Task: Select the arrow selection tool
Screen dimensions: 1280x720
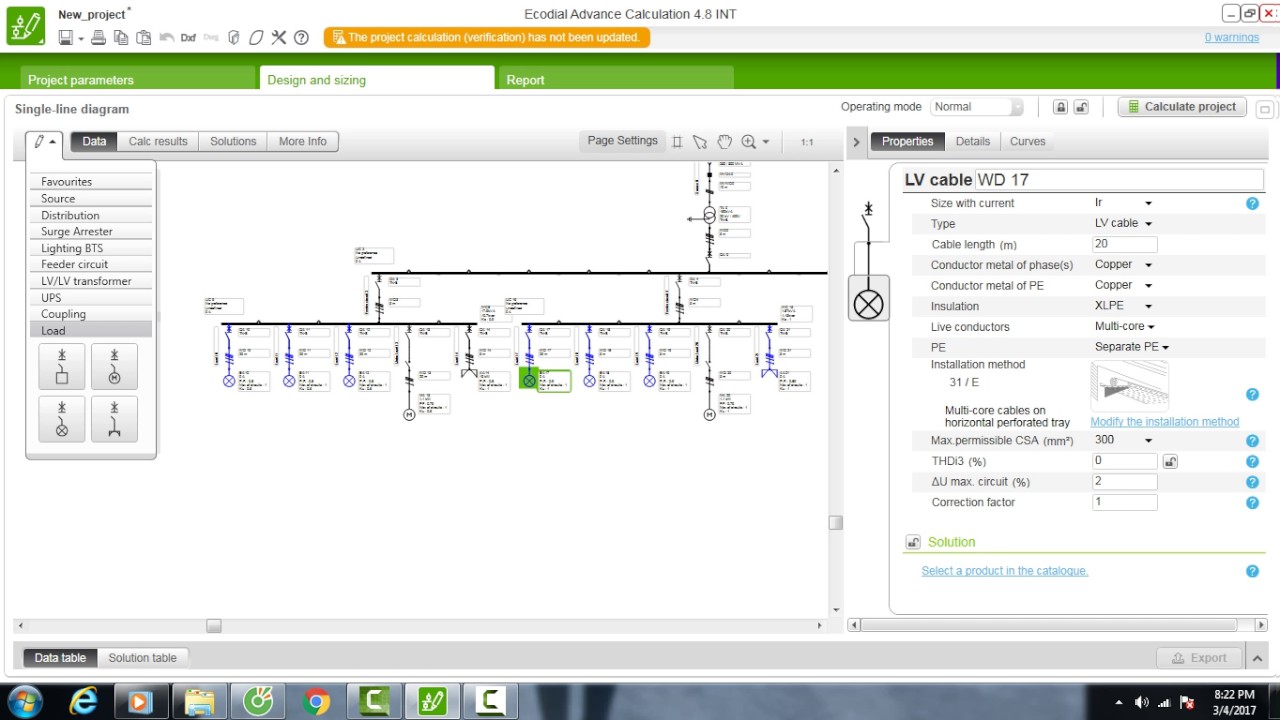Action: [x=700, y=142]
